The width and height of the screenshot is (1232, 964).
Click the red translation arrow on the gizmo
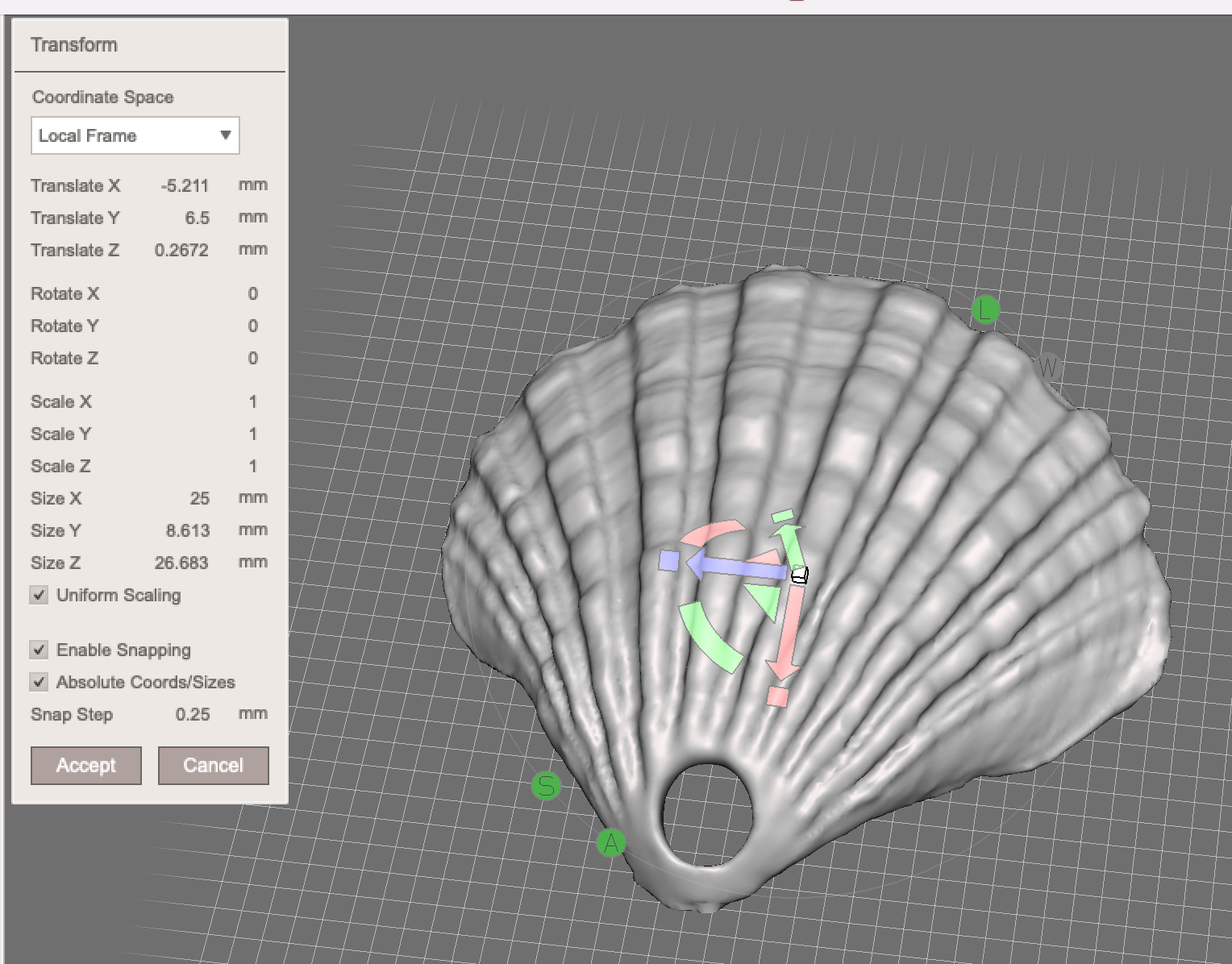point(787,634)
